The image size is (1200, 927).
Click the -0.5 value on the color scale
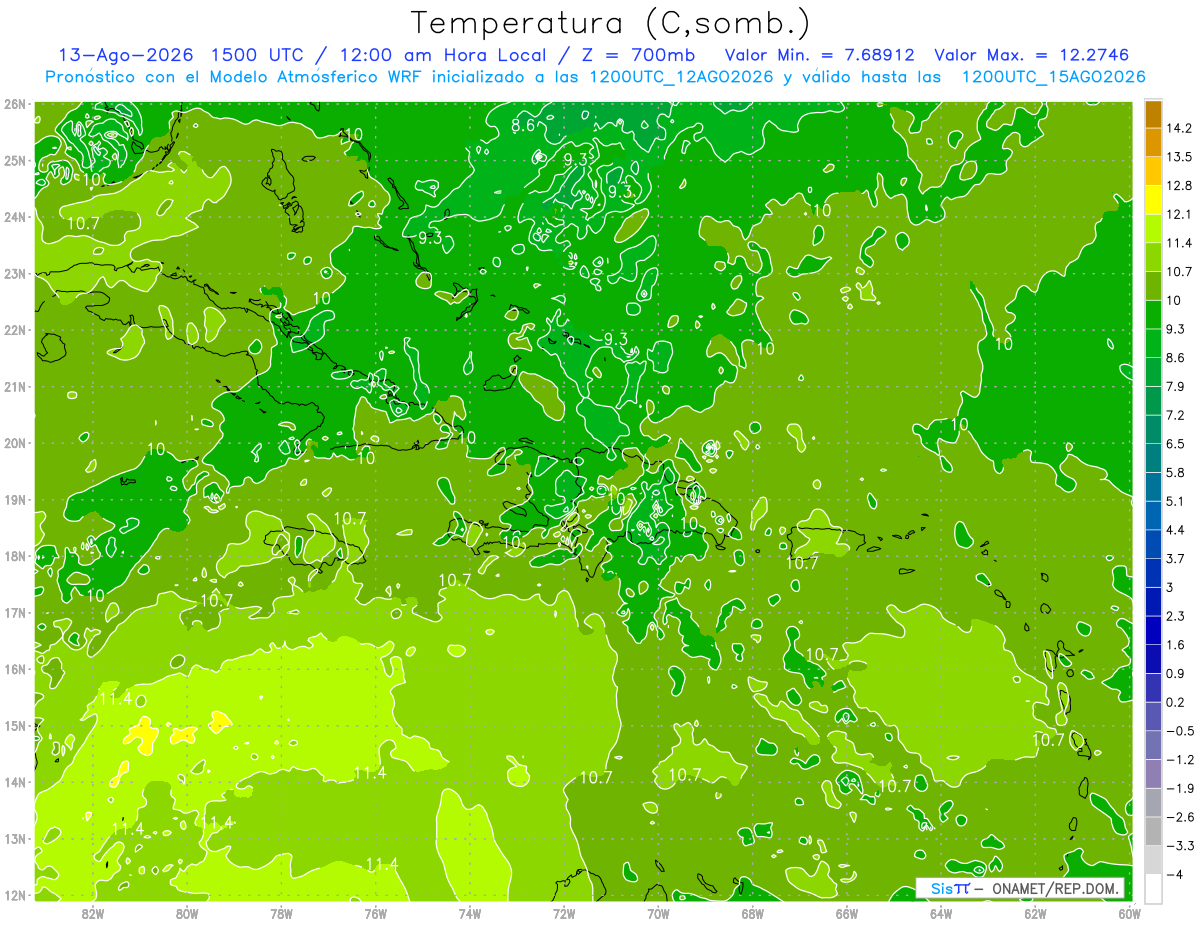(1179, 731)
